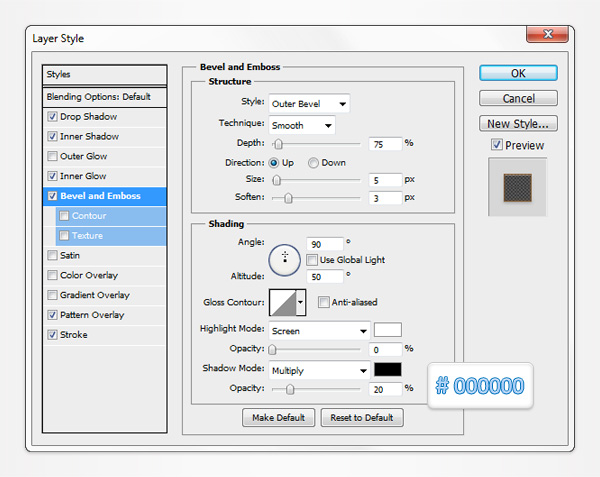Click the Depth percentage input field

click(x=384, y=143)
